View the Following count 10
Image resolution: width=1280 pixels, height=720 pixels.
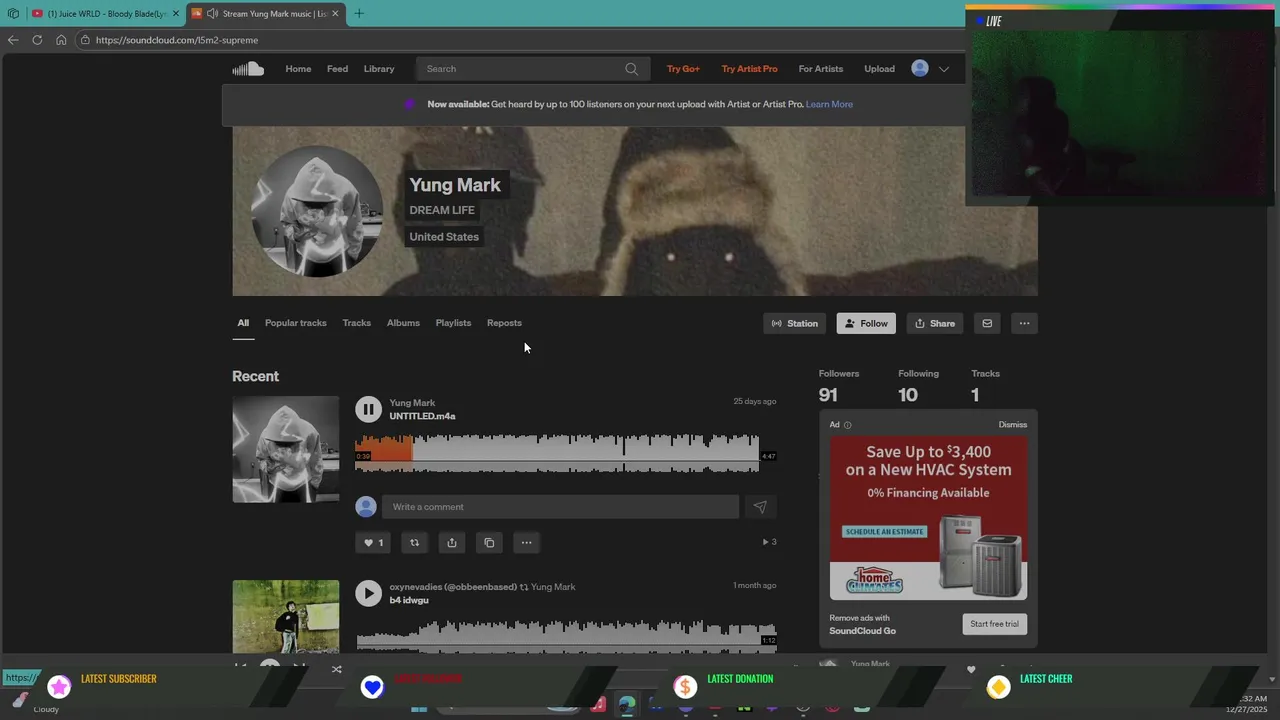(907, 395)
